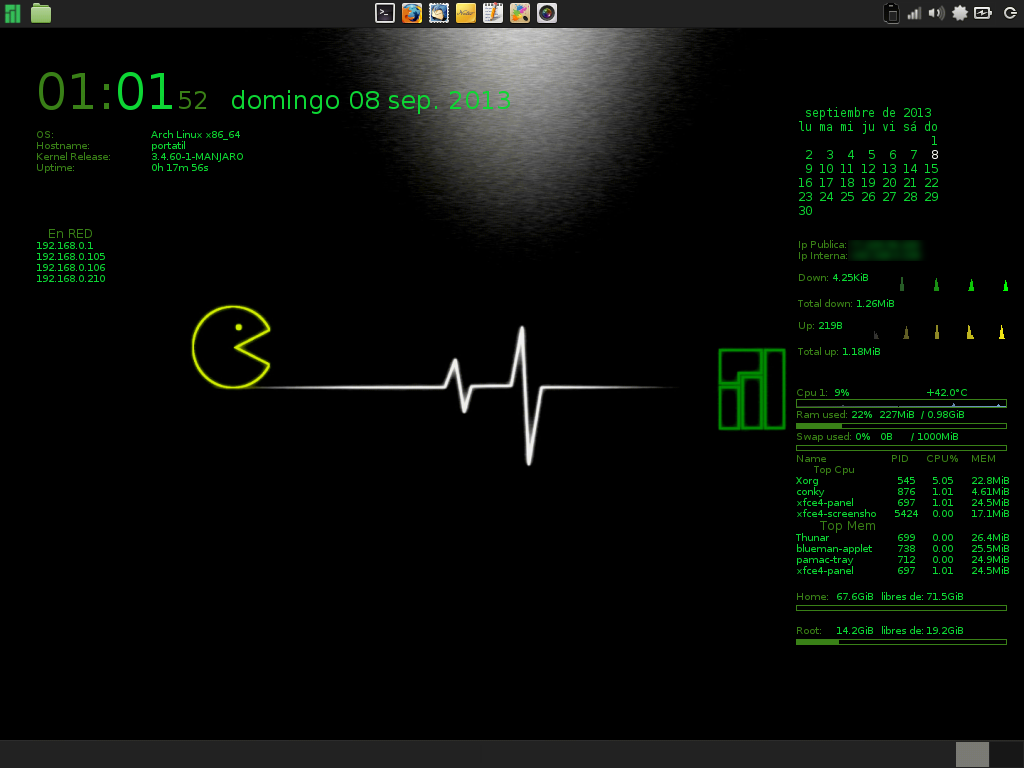Click the 'Top Mem' heading

[x=848, y=526]
